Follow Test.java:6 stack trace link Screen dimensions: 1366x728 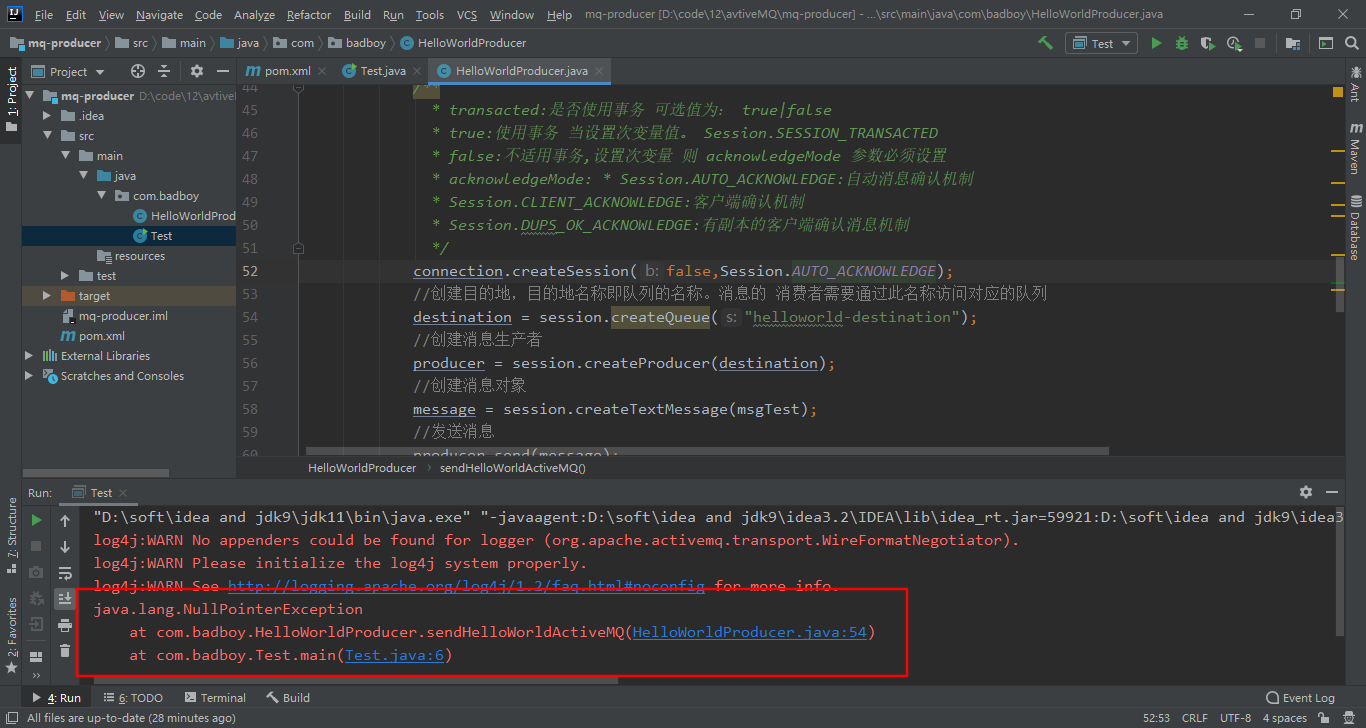click(x=394, y=655)
